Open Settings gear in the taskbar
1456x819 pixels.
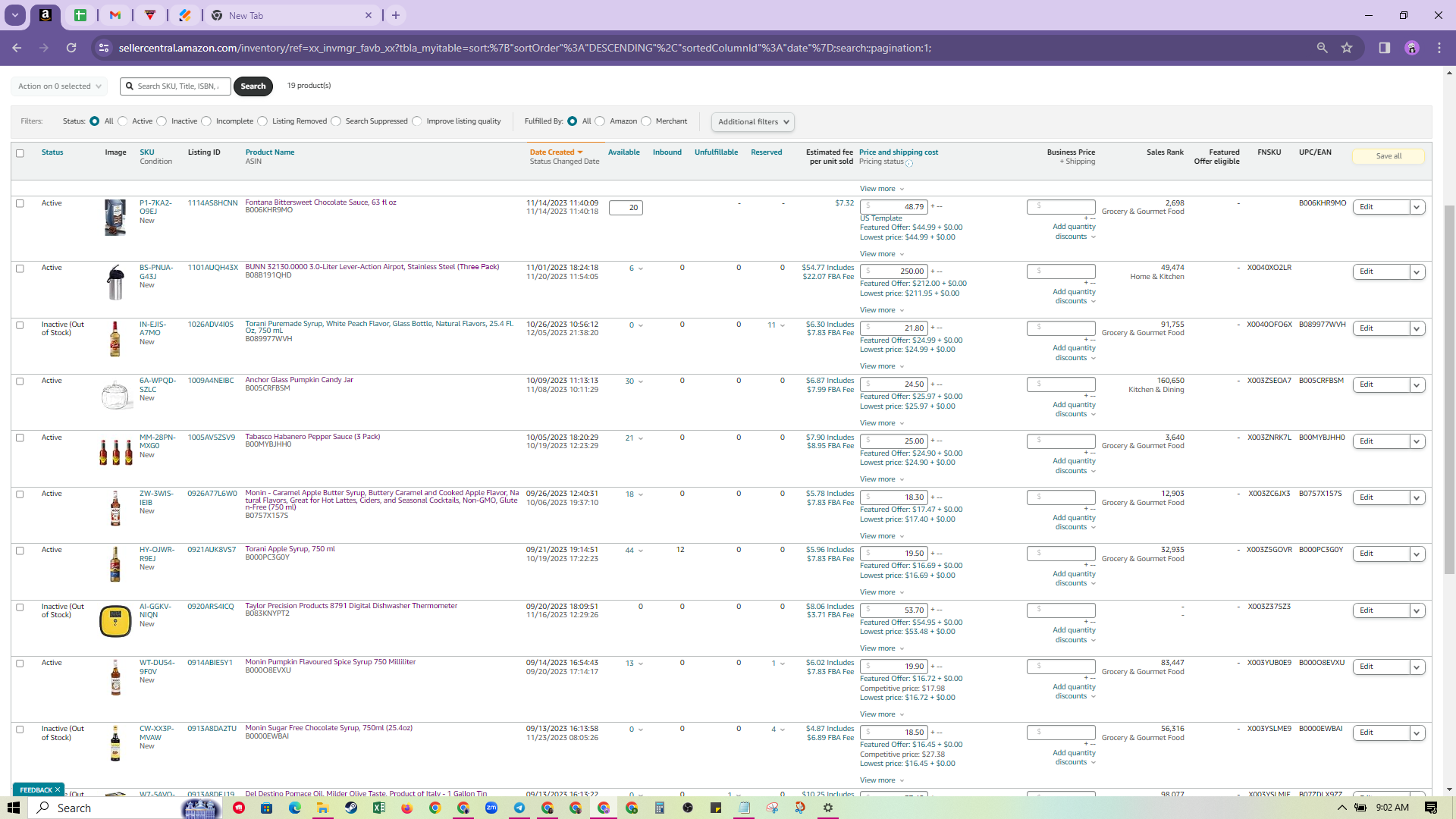(828, 808)
